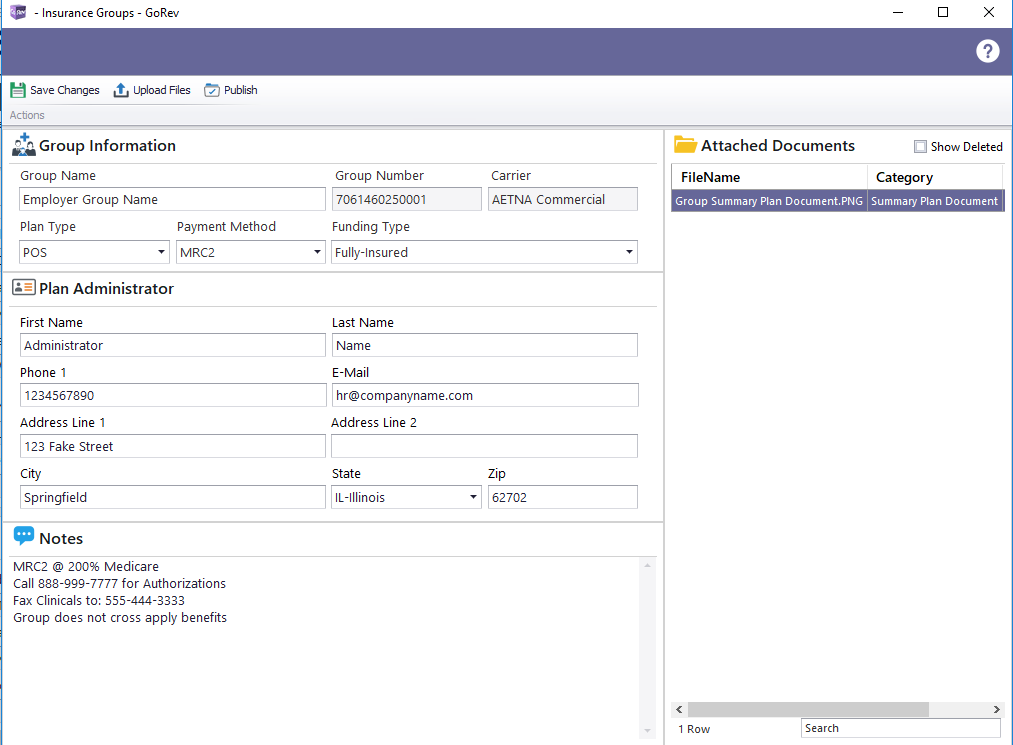The image size is (1013, 745).
Task: Click the Publish button label
Action: point(240,90)
